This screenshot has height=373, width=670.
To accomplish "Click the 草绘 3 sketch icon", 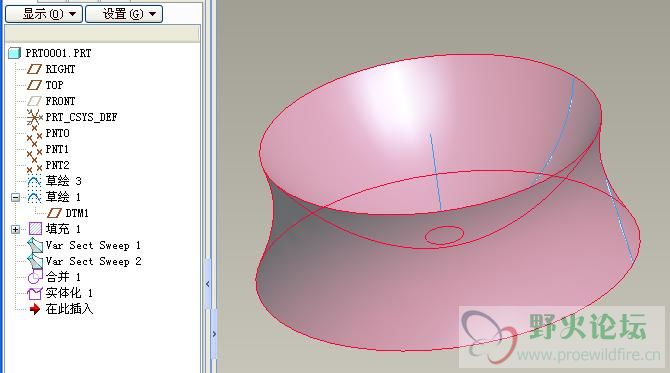I will tap(34, 181).
